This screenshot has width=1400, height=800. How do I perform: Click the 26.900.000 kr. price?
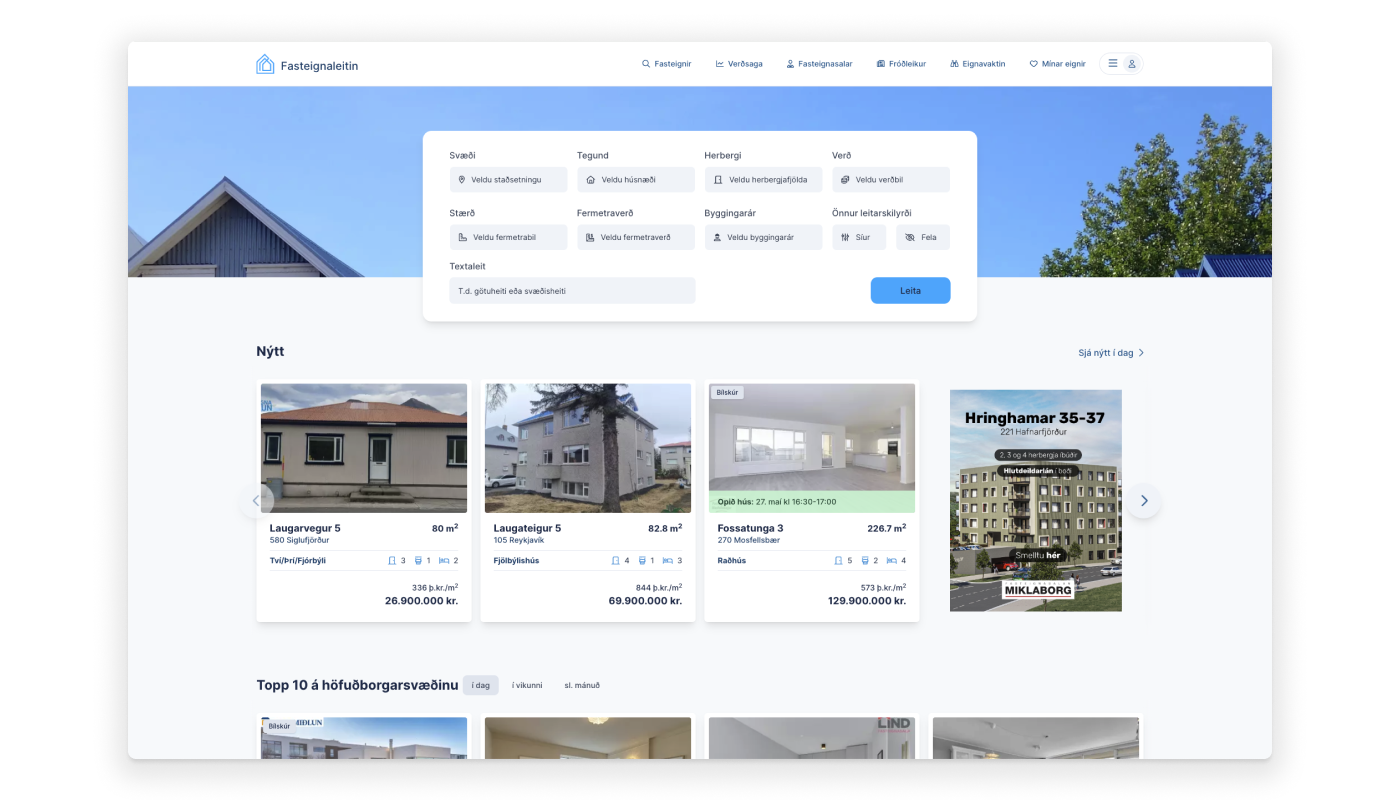click(421, 601)
